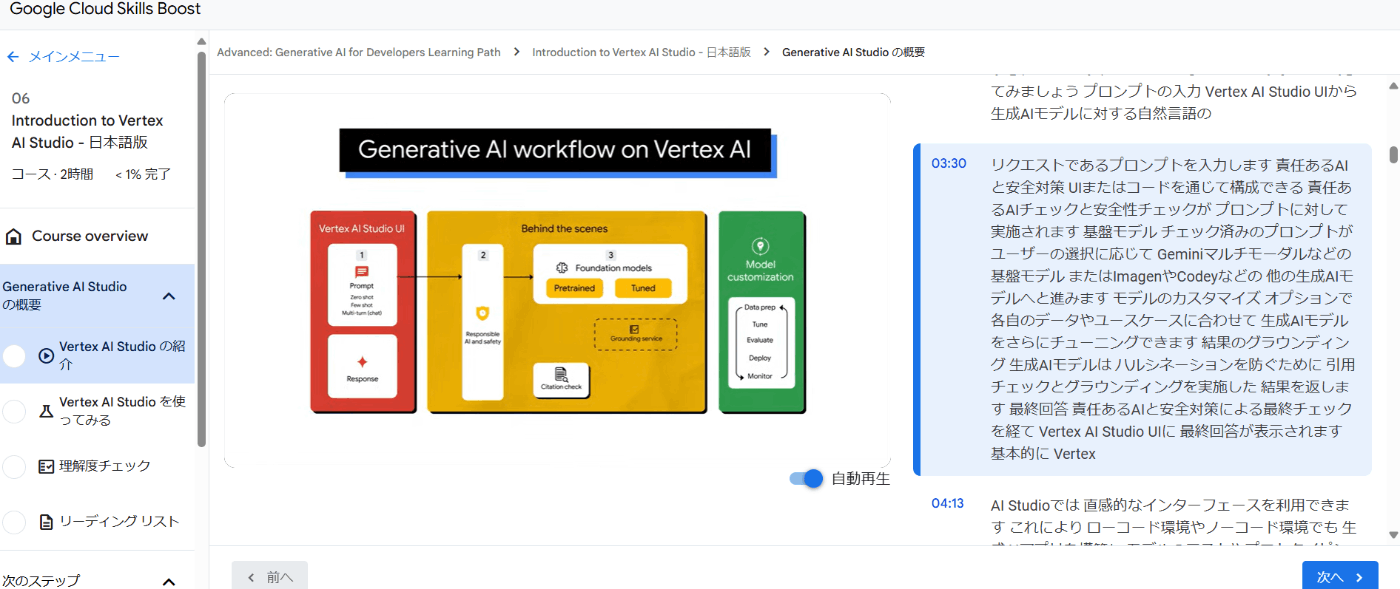The image size is (1400, 589).
Task: Jump to transcript timestamp 04:13
Action: tap(948, 503)
